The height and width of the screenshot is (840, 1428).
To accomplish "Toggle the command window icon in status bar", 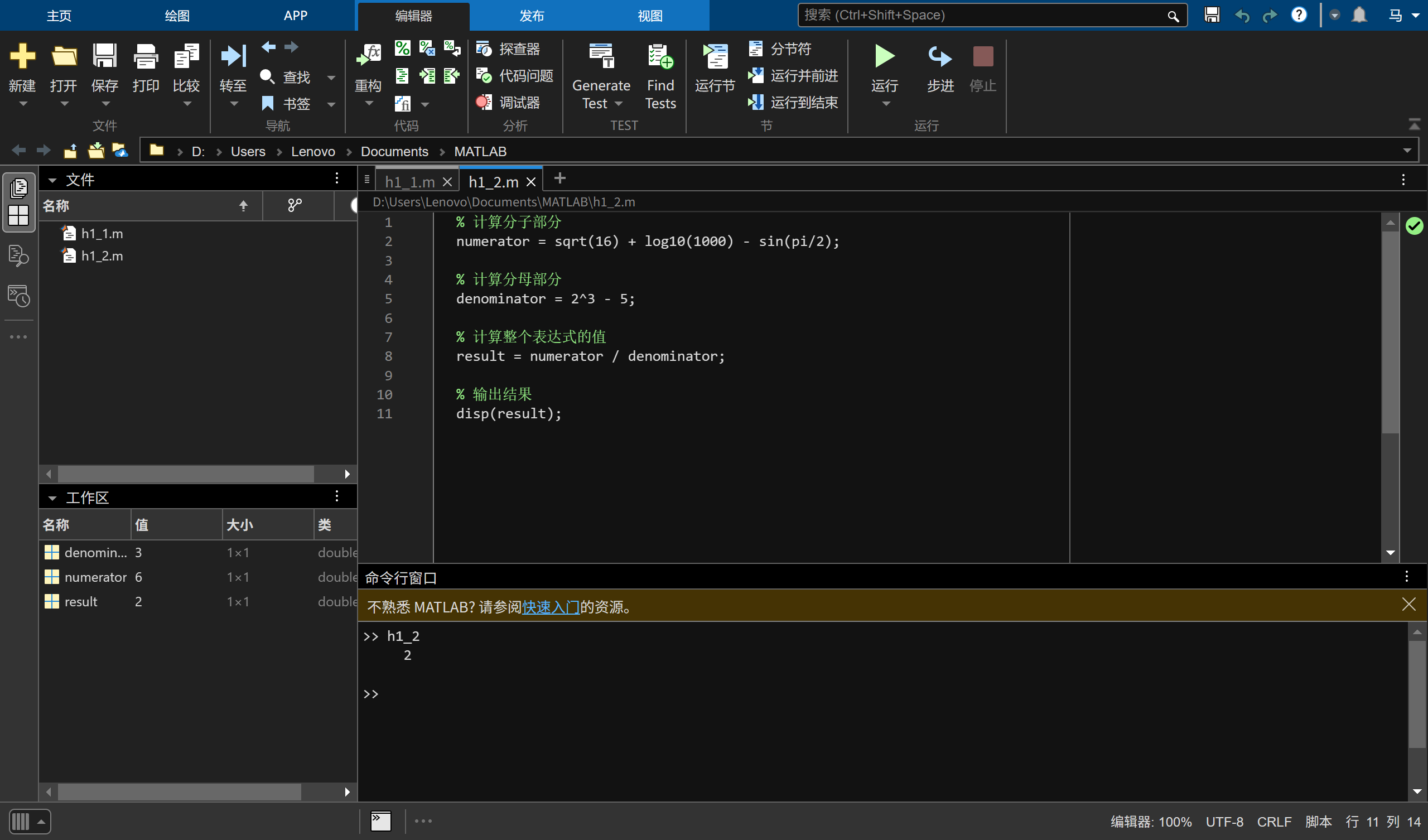I will [x=381, y=820].
